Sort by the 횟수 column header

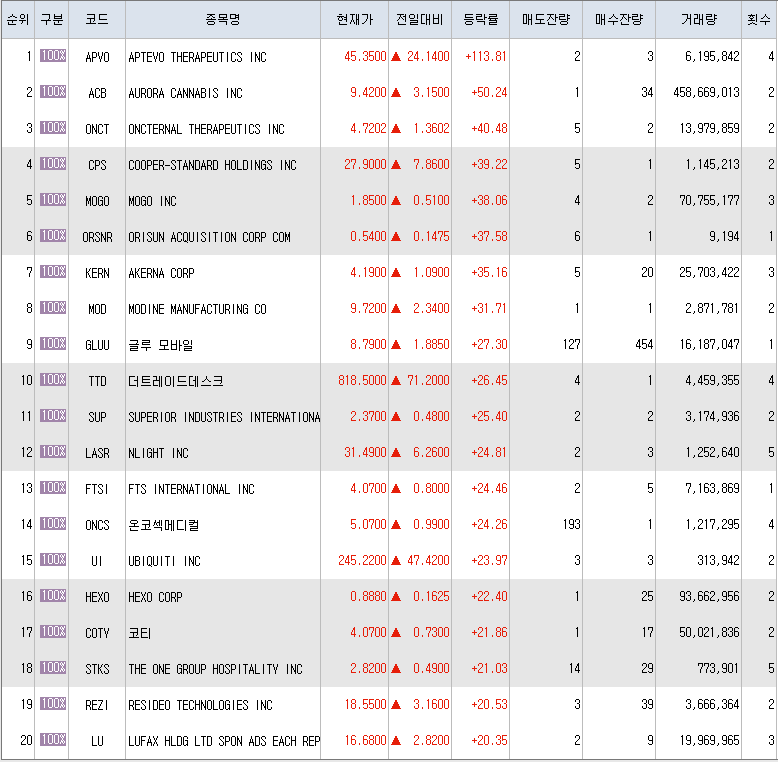(759, 19)
